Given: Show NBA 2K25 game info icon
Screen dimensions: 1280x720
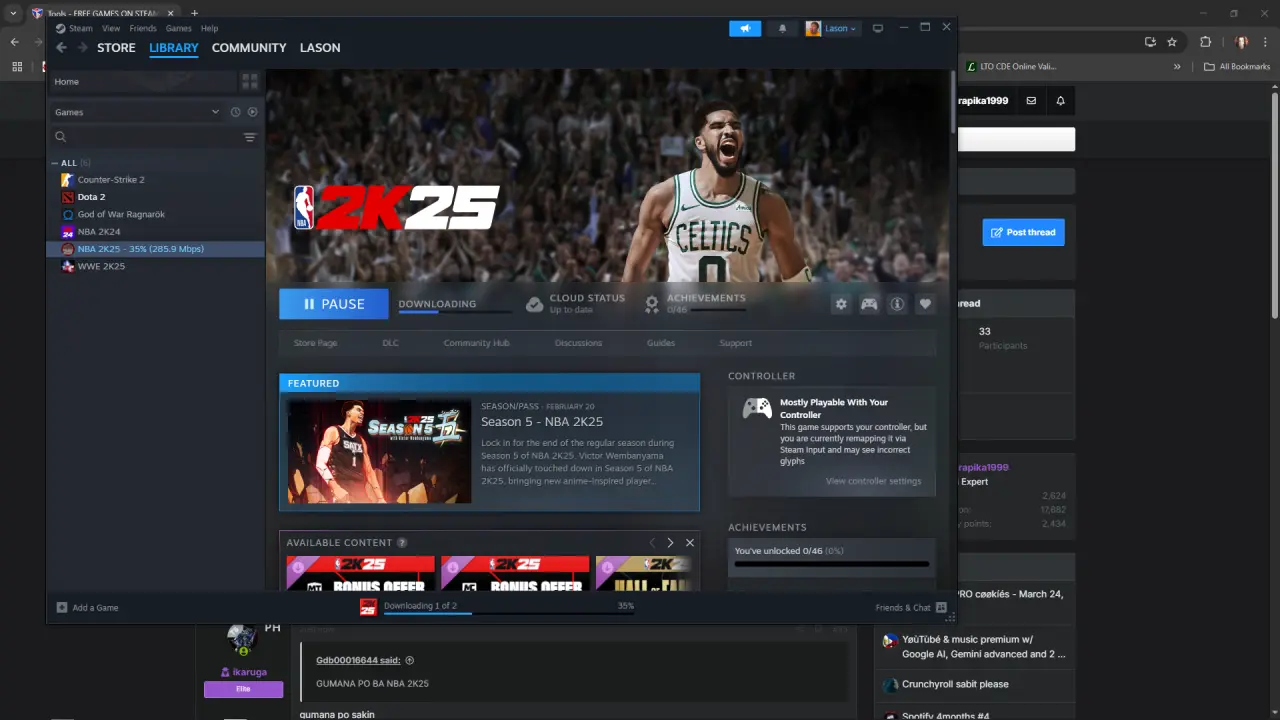Looking at the screenshot, I should coord(897,304).
